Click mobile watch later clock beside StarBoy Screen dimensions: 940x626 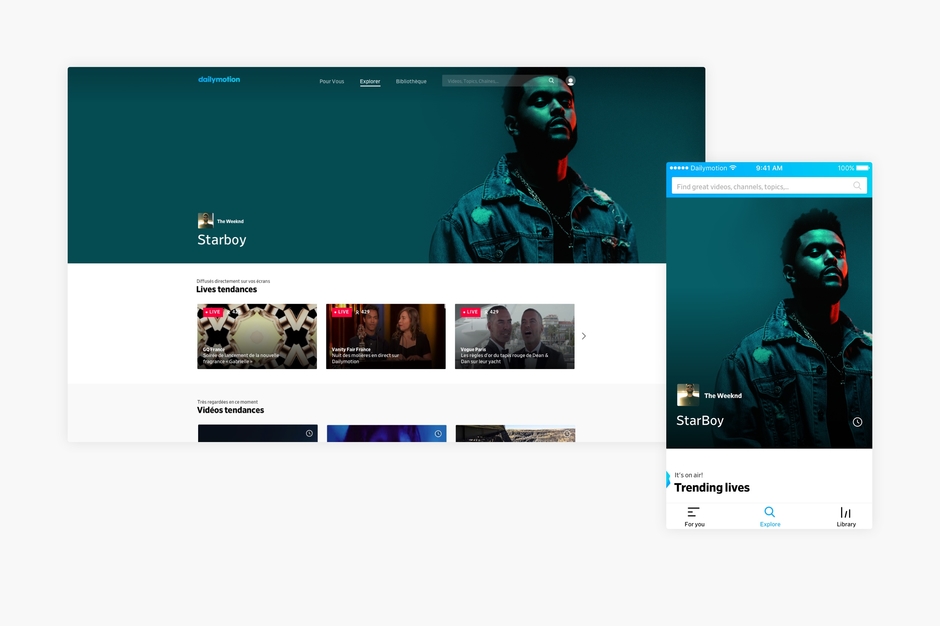tap(858, 422)
